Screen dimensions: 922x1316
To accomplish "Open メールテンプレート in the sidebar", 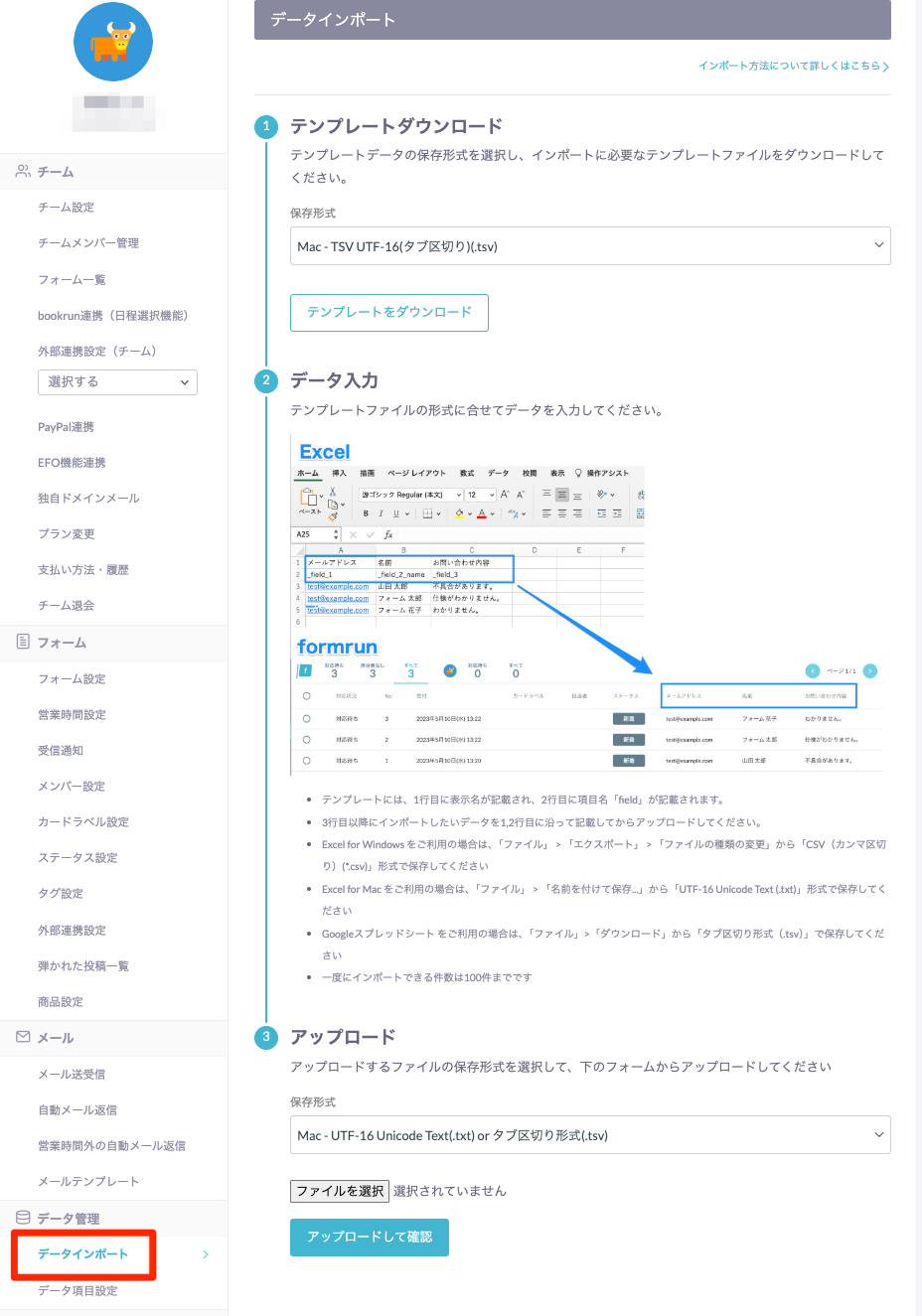I will click(88, 1181).
